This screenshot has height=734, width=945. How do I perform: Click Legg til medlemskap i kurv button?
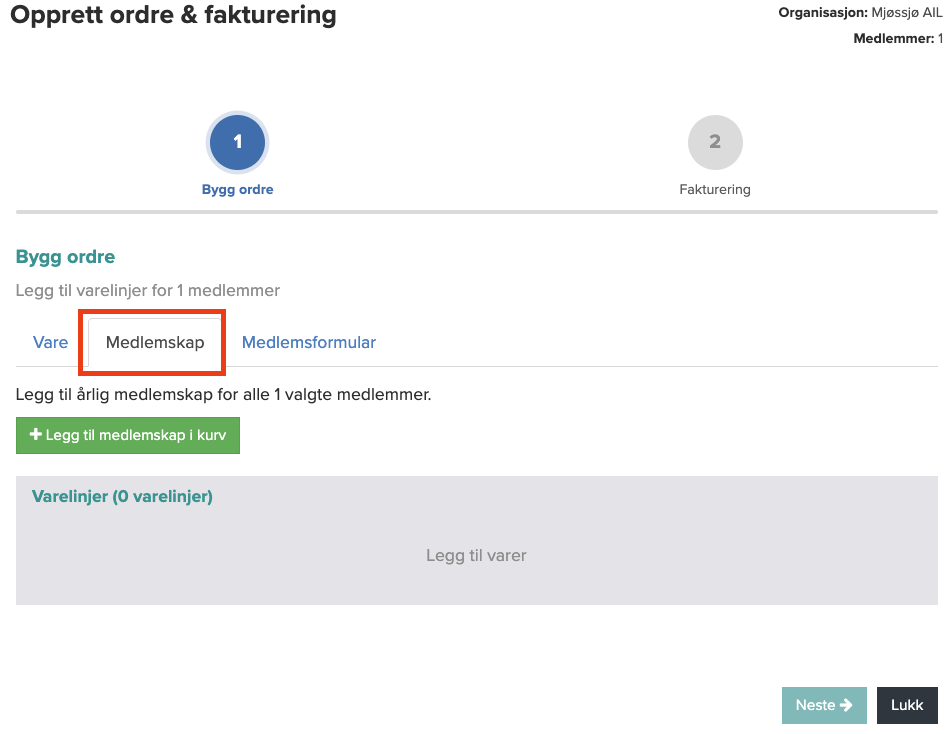click(x=128, y=435)
